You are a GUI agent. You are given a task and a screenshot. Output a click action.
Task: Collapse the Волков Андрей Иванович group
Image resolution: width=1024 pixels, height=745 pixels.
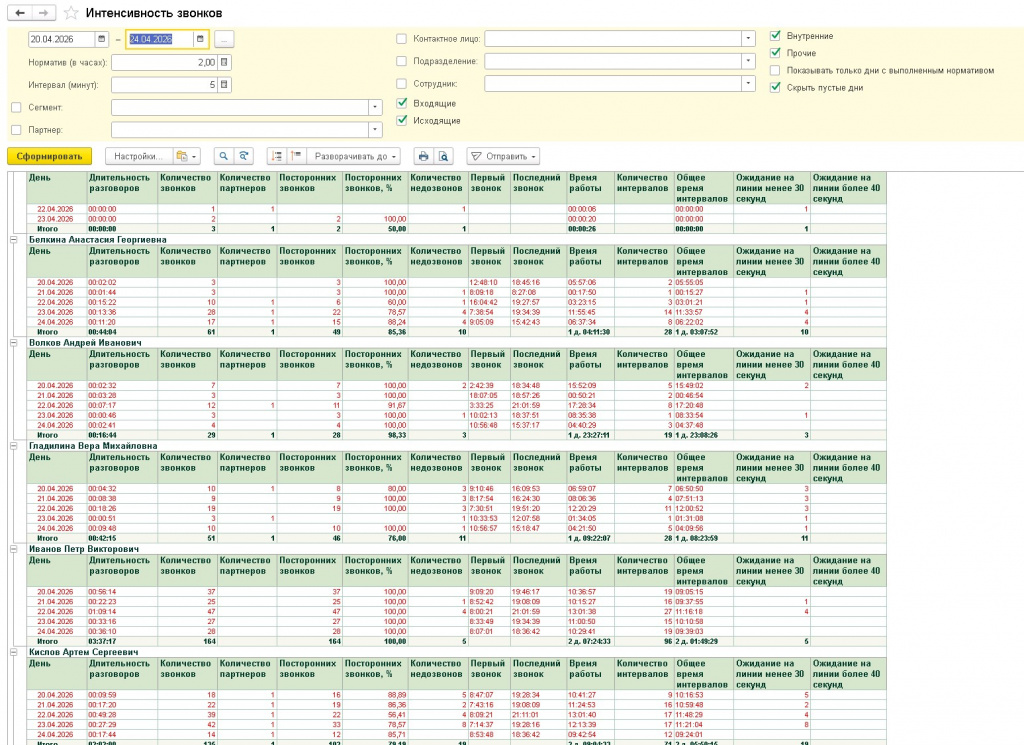tap(13, 343)
